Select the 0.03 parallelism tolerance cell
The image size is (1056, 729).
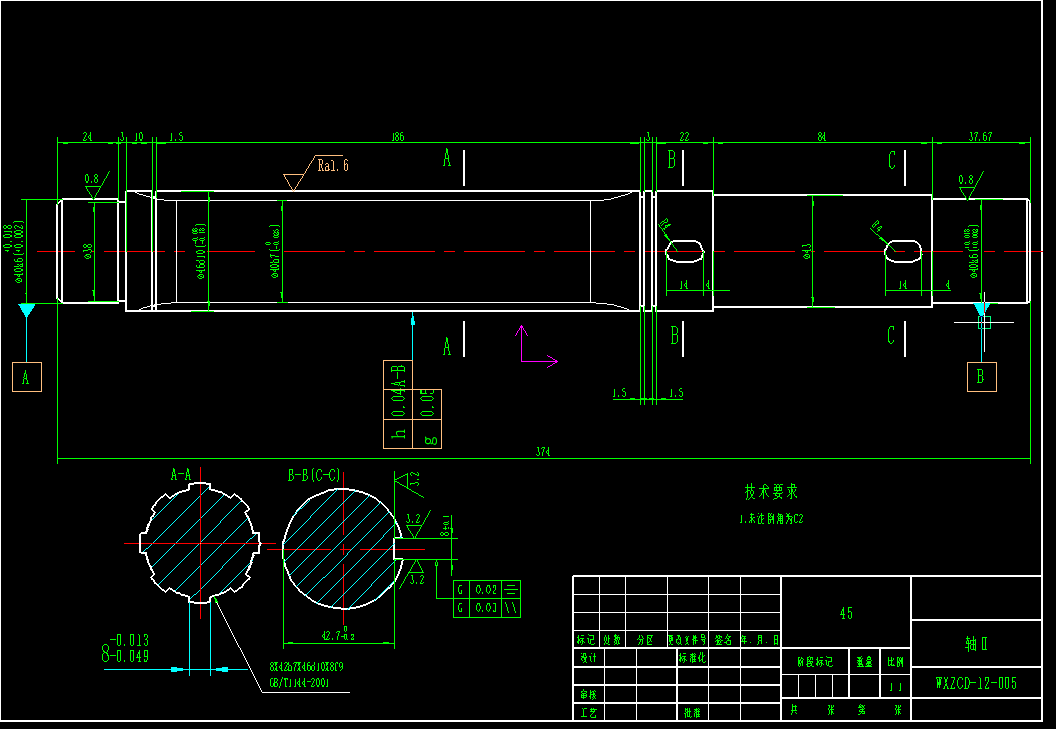(486, 608)
